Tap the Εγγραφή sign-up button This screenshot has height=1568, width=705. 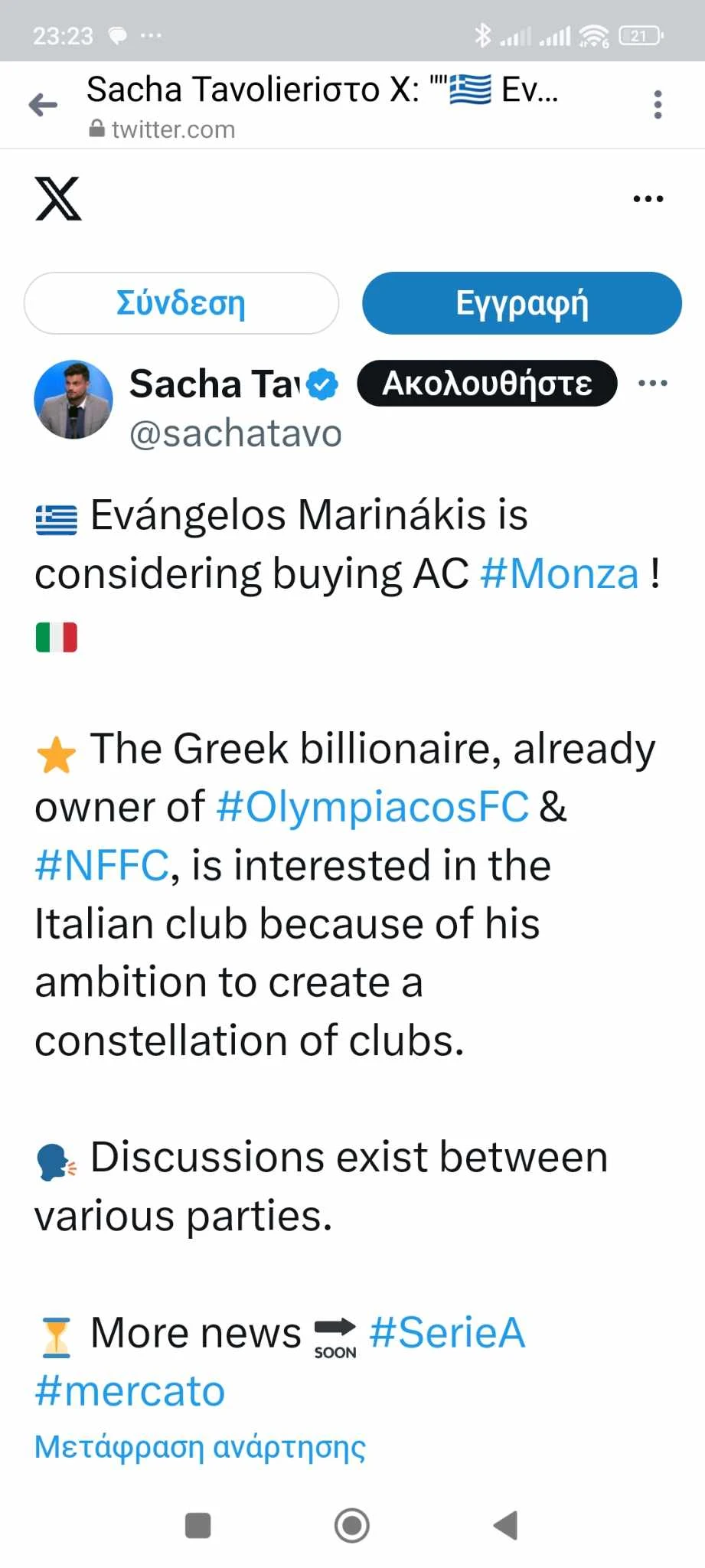point(521,303)
